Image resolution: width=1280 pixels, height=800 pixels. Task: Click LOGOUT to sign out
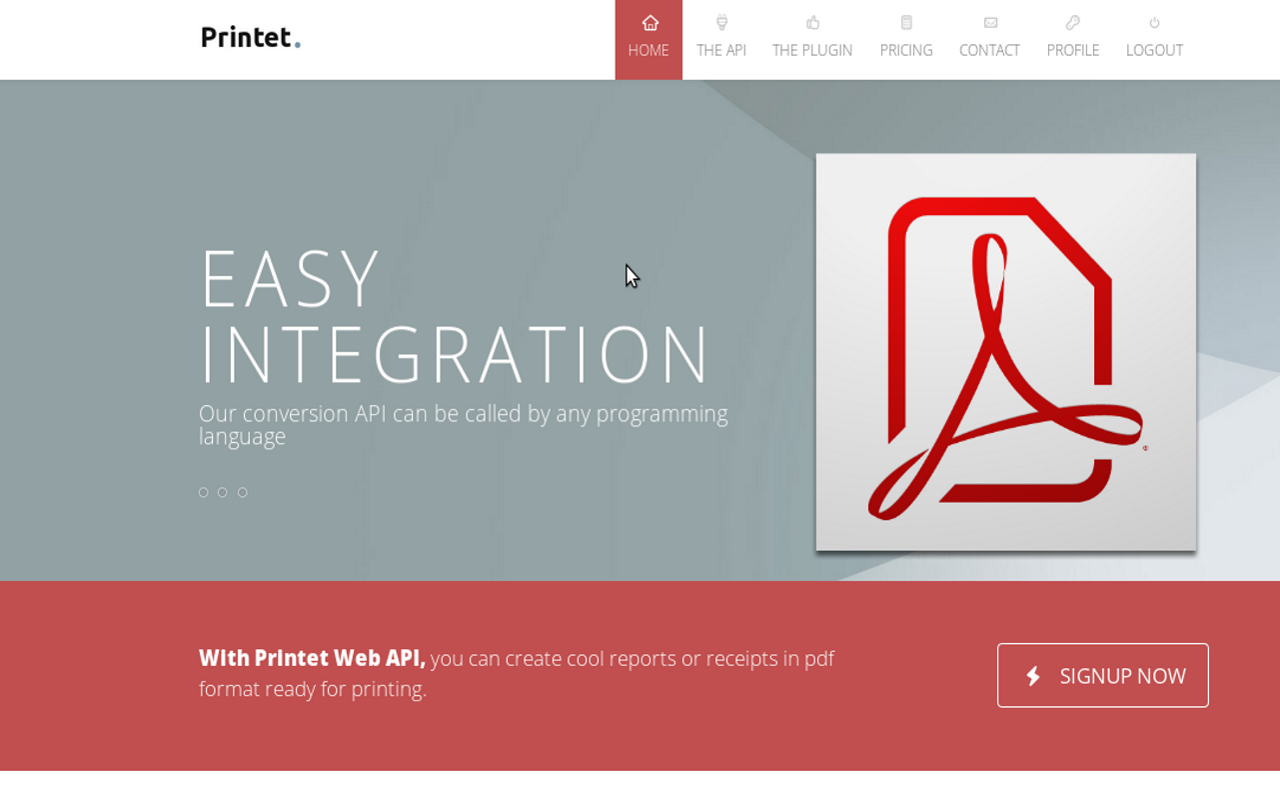[x=1154, y=50]
